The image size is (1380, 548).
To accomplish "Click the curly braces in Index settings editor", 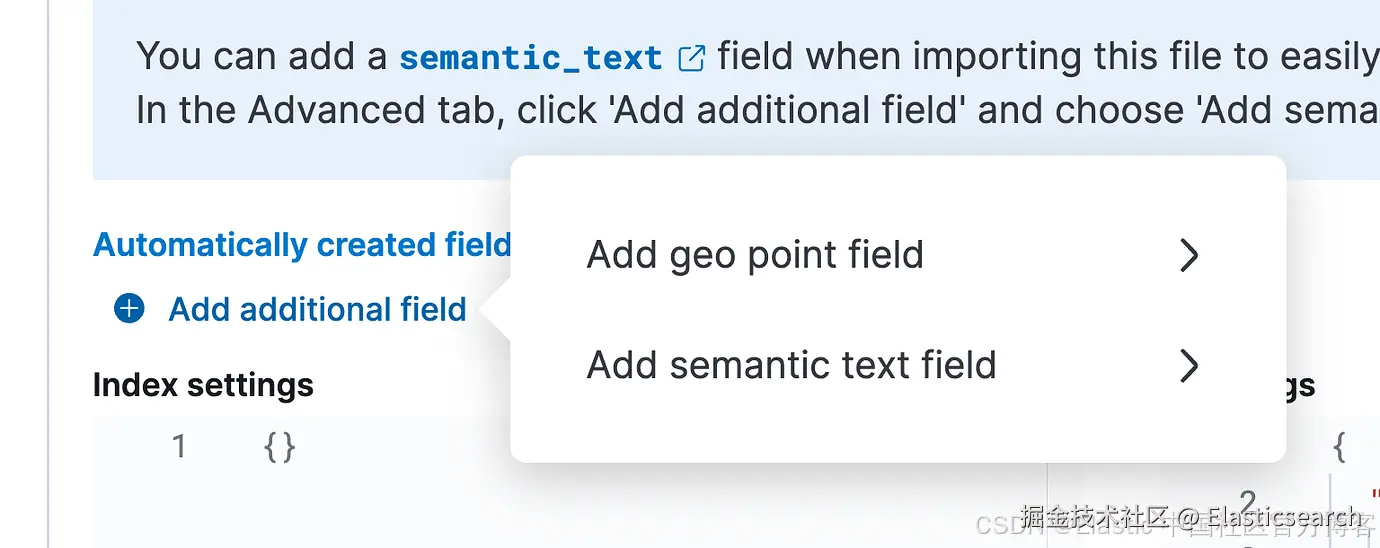I will pyautogui.click(x=279, y=446).
